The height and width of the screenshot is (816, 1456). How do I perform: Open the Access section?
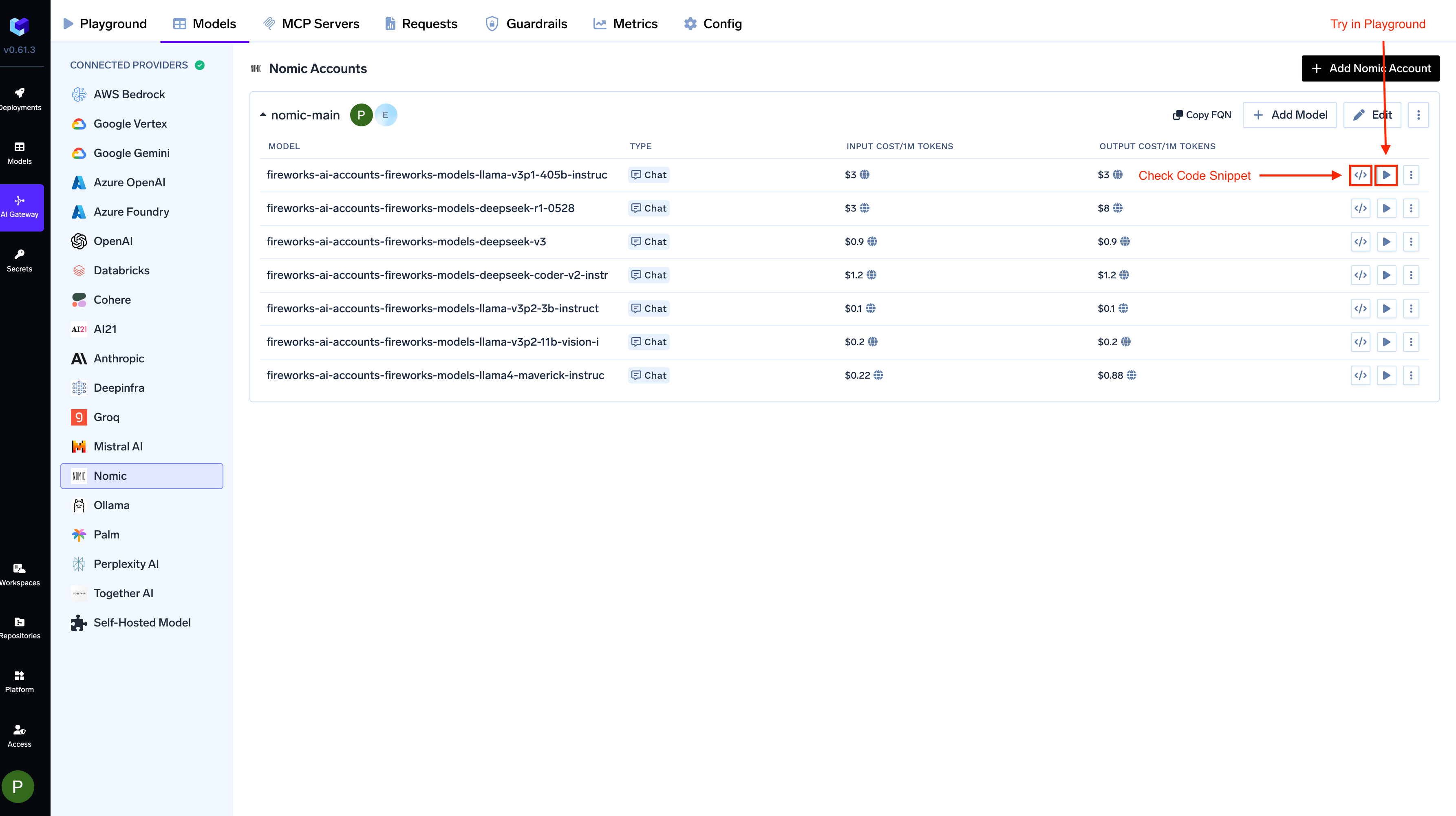[20, 736]
